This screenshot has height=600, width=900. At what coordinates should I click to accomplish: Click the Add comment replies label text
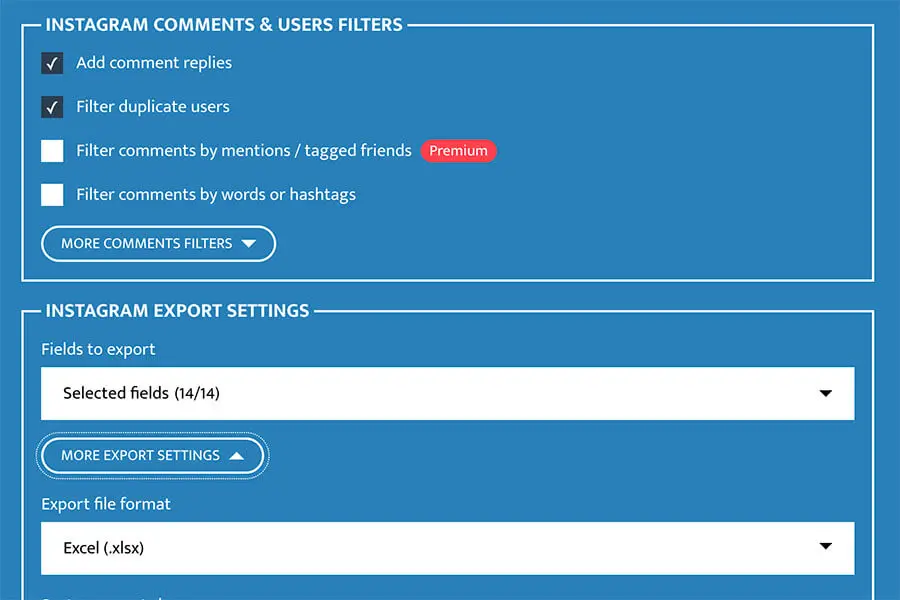(154, 63)
